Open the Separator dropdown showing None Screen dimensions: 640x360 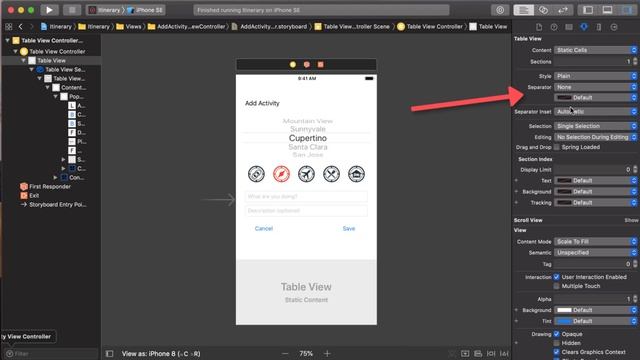click(x=595, y=87)
